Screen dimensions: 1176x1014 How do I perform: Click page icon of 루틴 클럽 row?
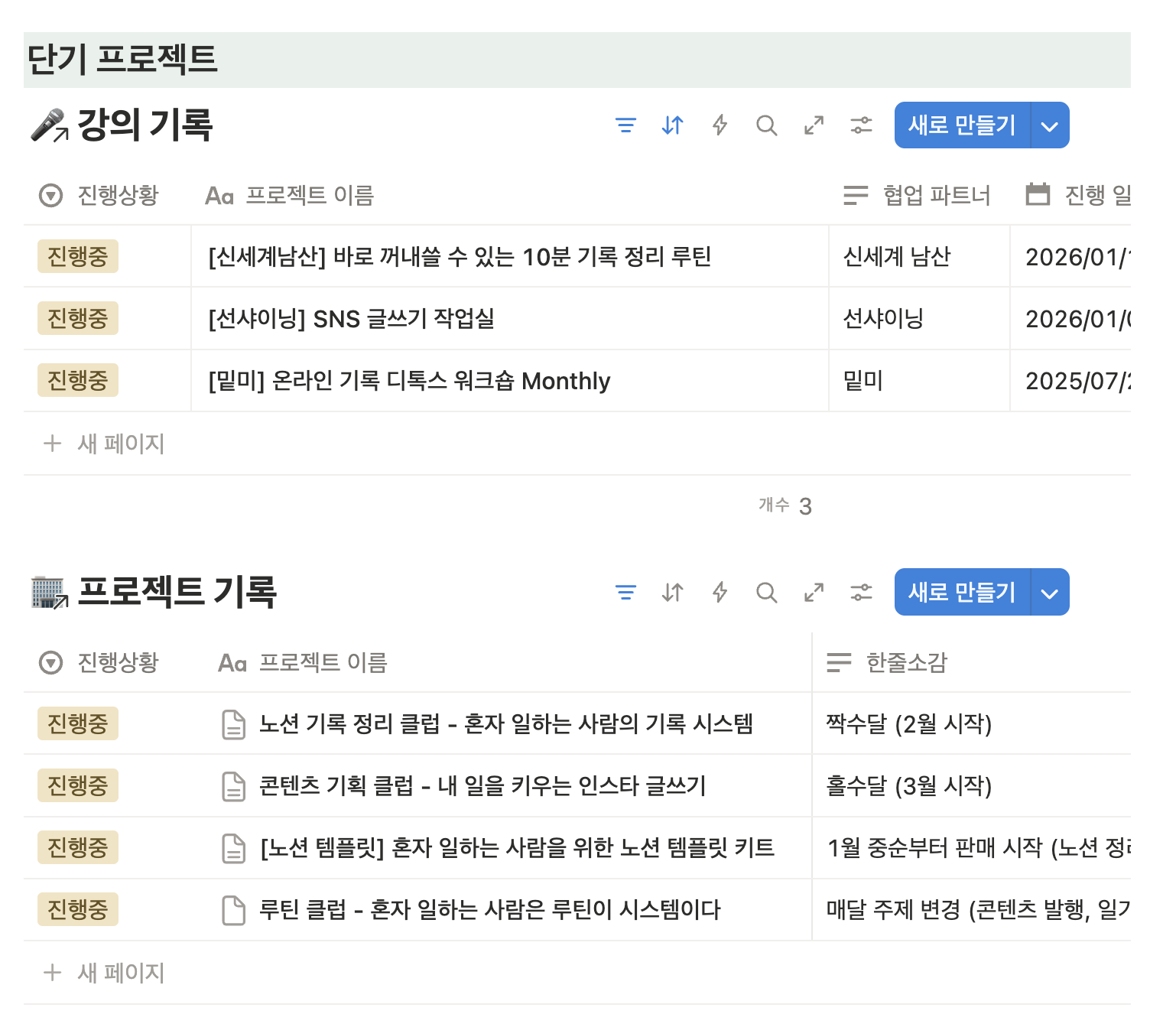coord(233,910)
